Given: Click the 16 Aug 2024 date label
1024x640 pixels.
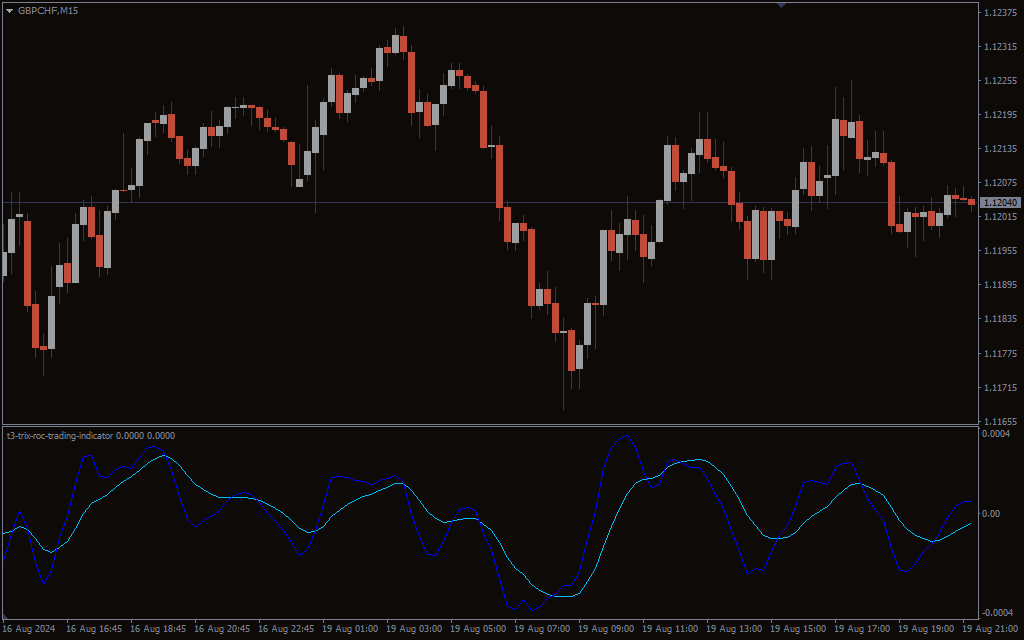Looking at the screenshot, I should click(30, 630).
